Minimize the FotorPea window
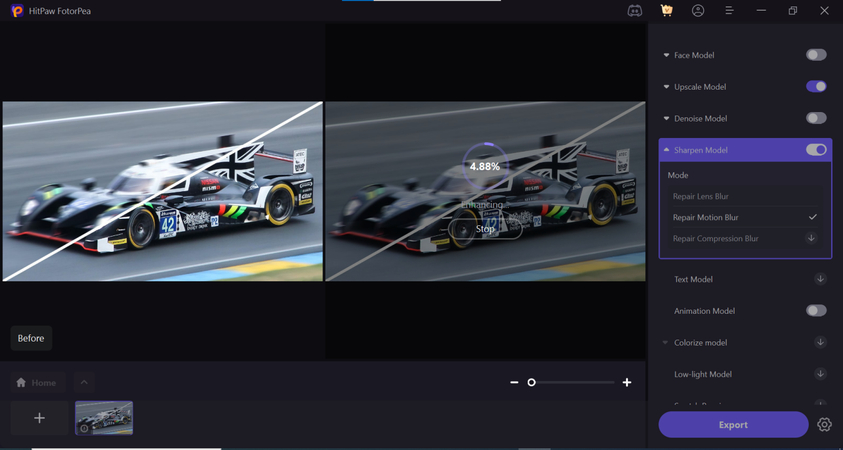843x450 pixels. click(x=761, y=11)
